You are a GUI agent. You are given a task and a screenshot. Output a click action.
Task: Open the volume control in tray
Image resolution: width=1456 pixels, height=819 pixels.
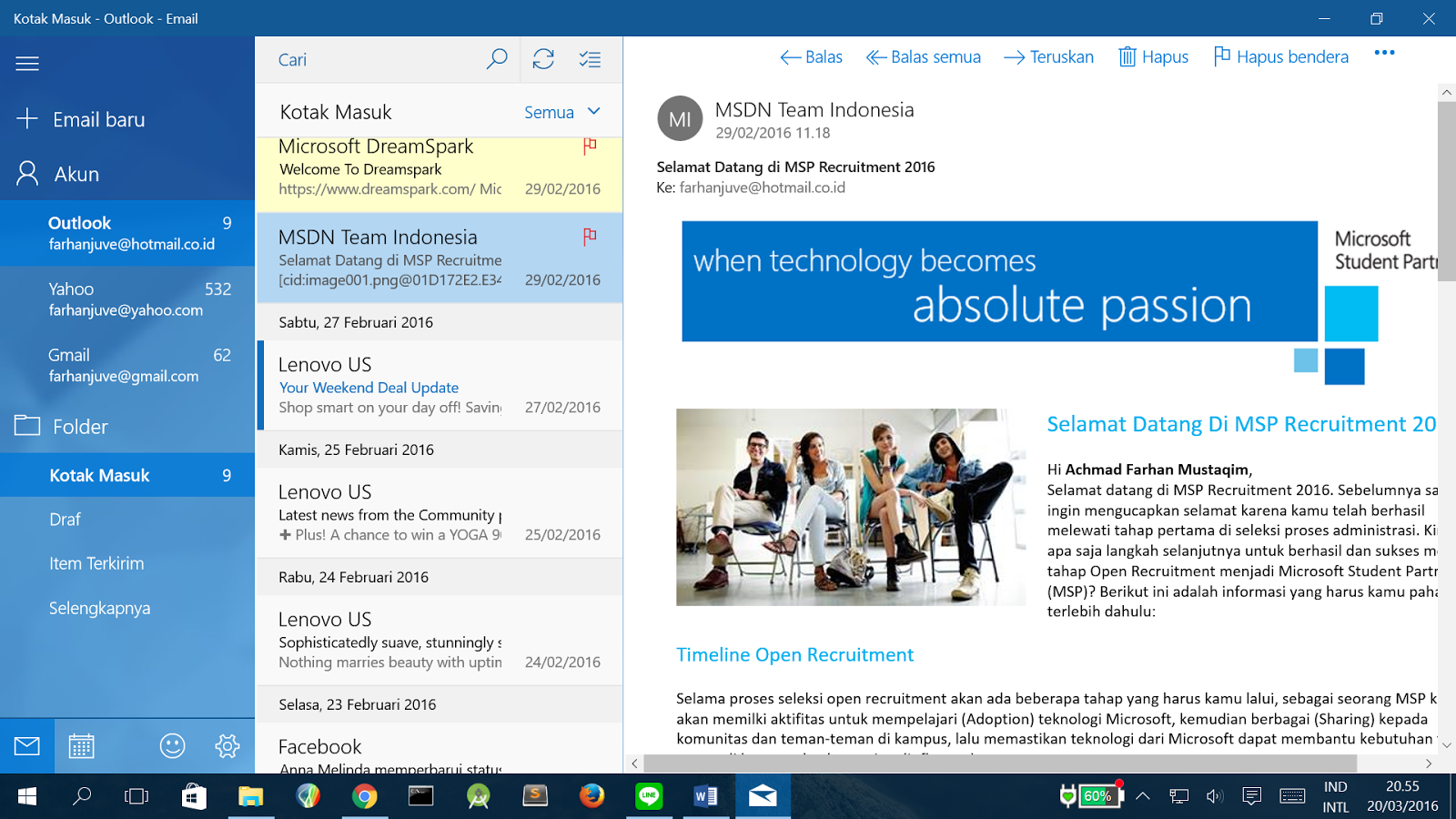pyautogui.click(x=1214, y=796)
